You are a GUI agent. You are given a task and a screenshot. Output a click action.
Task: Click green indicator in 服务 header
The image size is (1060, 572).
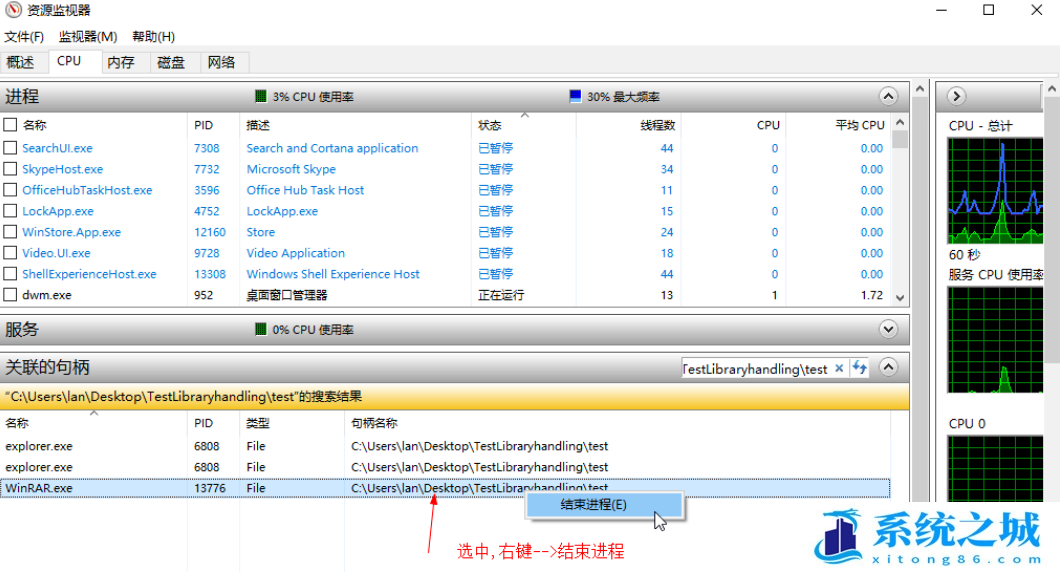coord(260,329)
